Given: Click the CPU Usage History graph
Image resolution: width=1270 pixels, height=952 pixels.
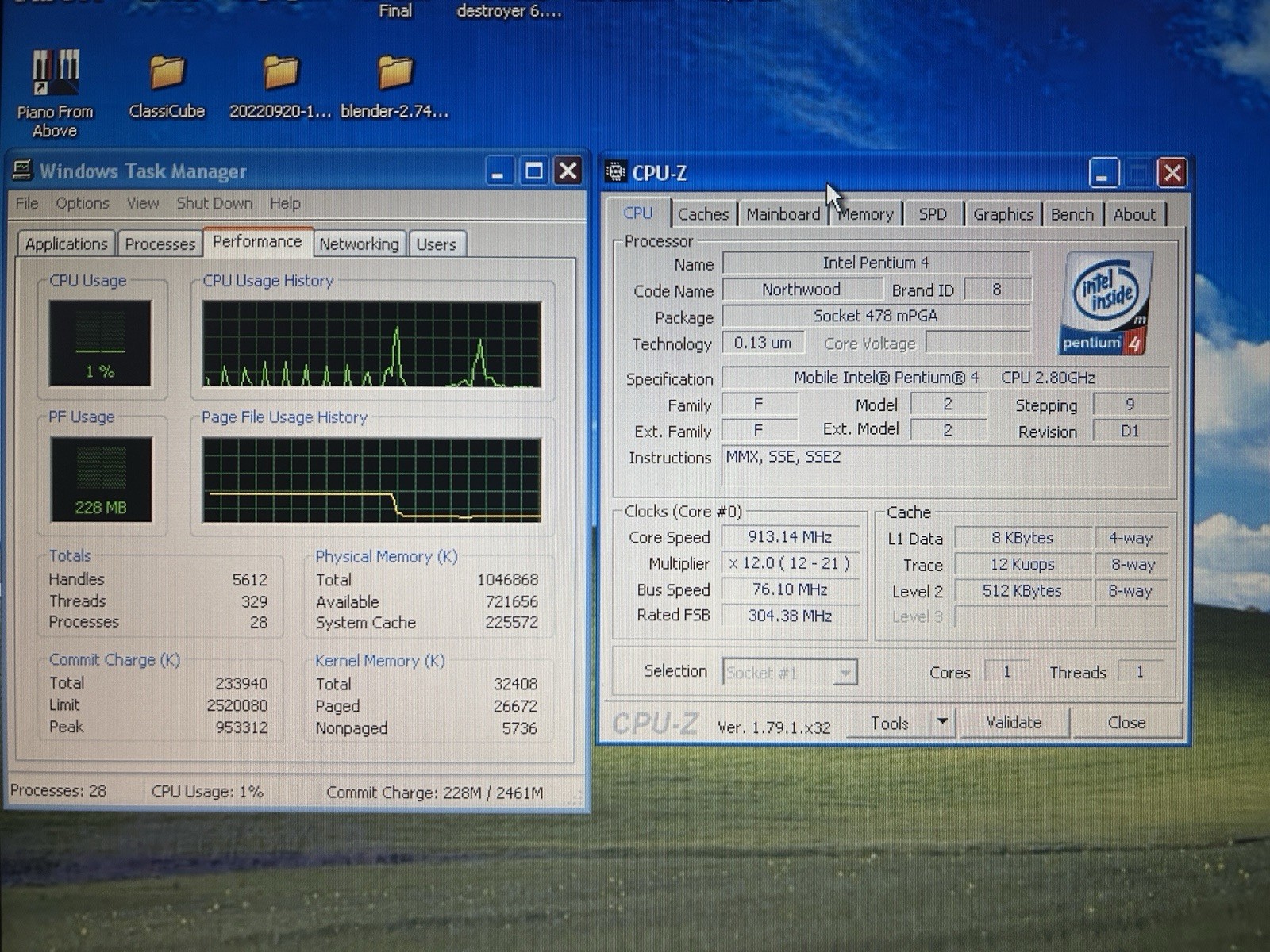Looking at the screenshot, I should (x=371, y=344).
